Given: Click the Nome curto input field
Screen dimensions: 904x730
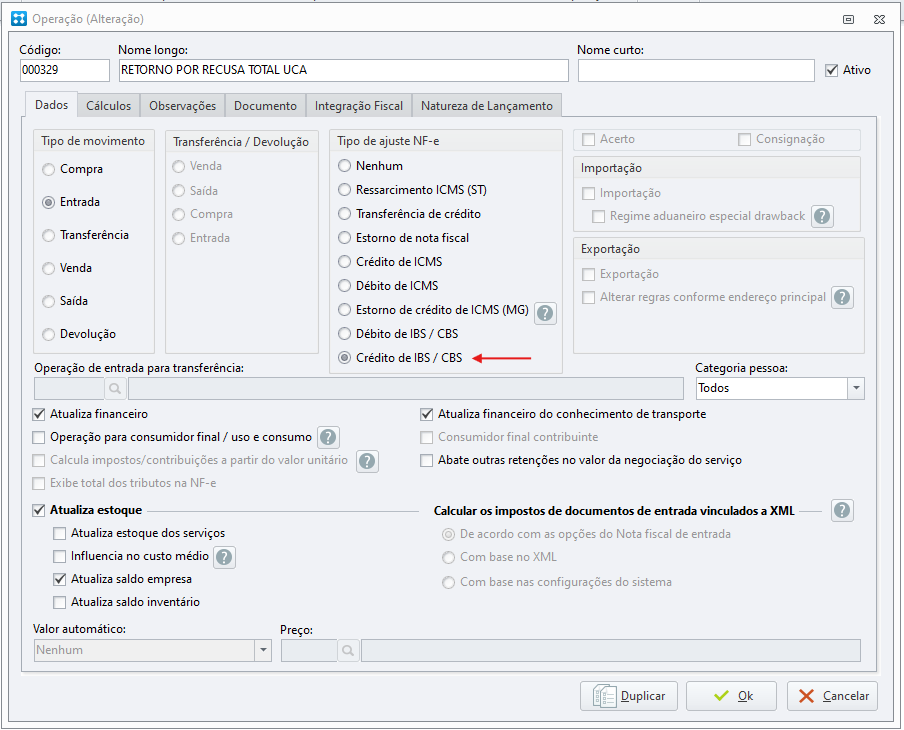Looking at the screenshot, I should (696, 70).
